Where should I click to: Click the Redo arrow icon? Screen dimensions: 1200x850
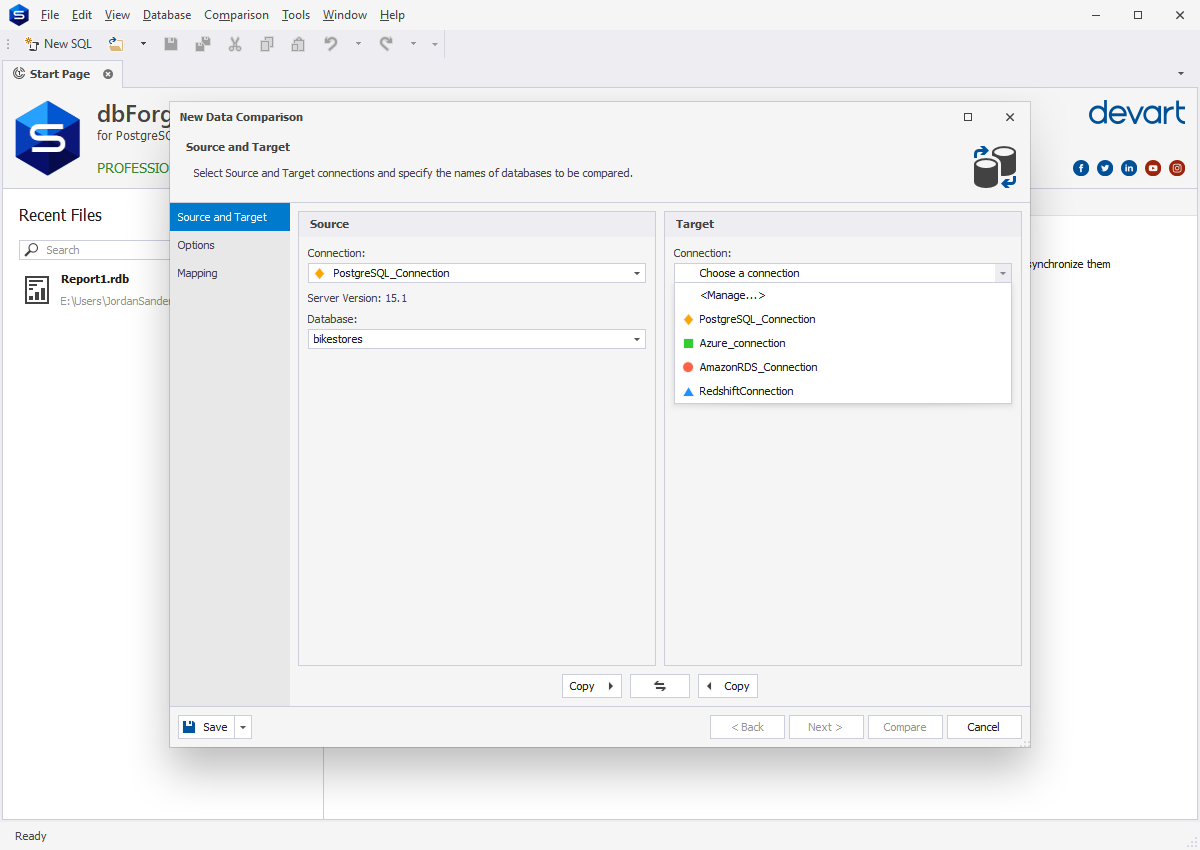click(x=386, y=44)
